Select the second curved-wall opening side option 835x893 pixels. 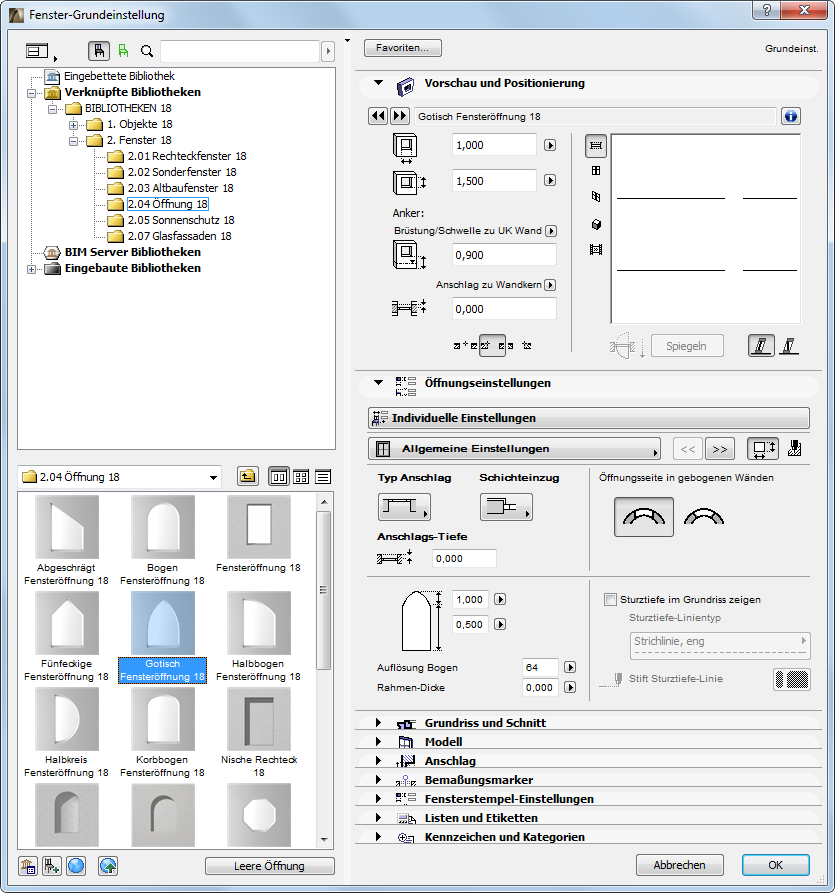tap(703, 517)
